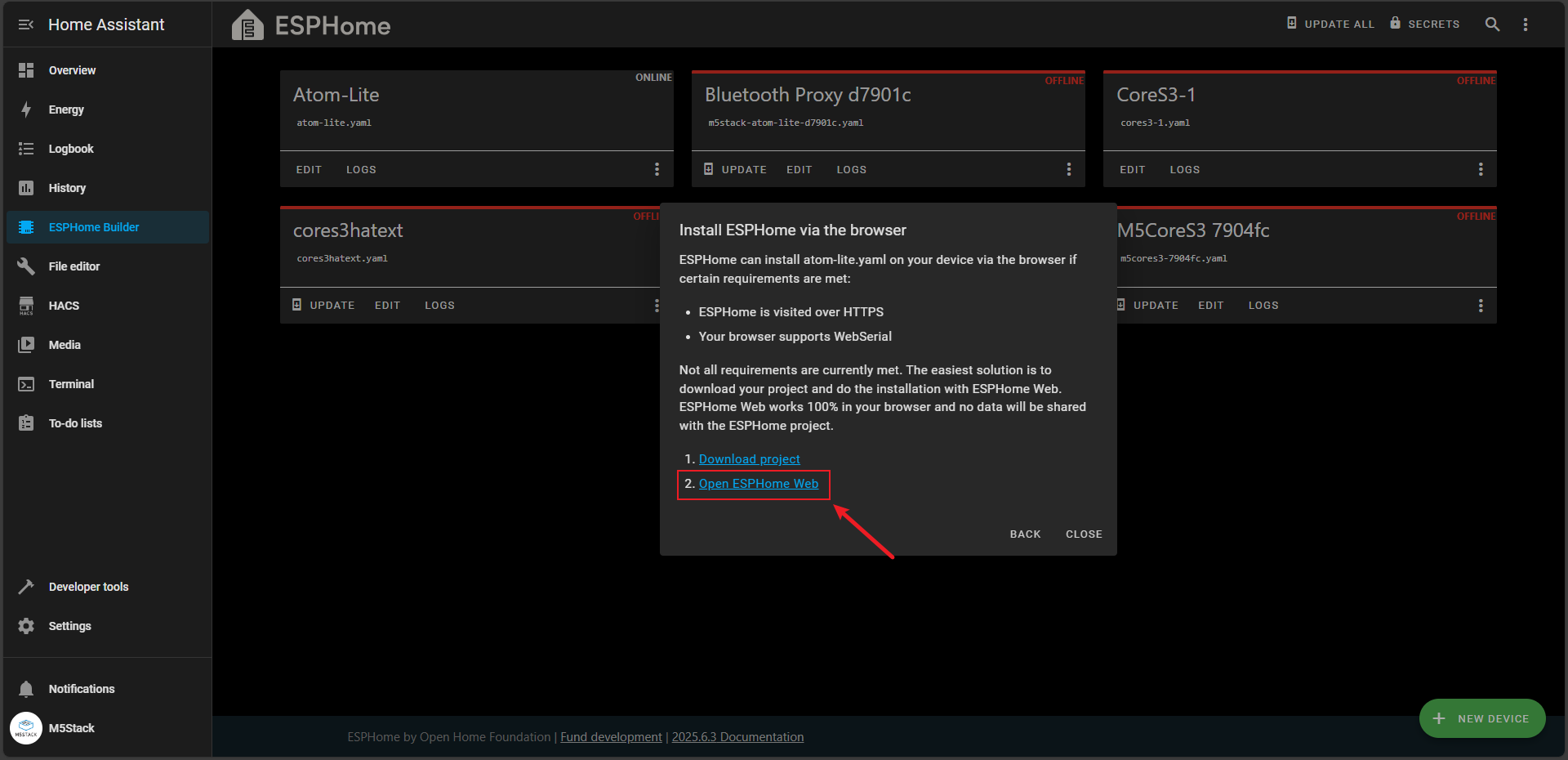Click the CoreS3-1 OFFLINE status label
The height and width of the screenshot is (760, 1568).
tap(1476, 81)
